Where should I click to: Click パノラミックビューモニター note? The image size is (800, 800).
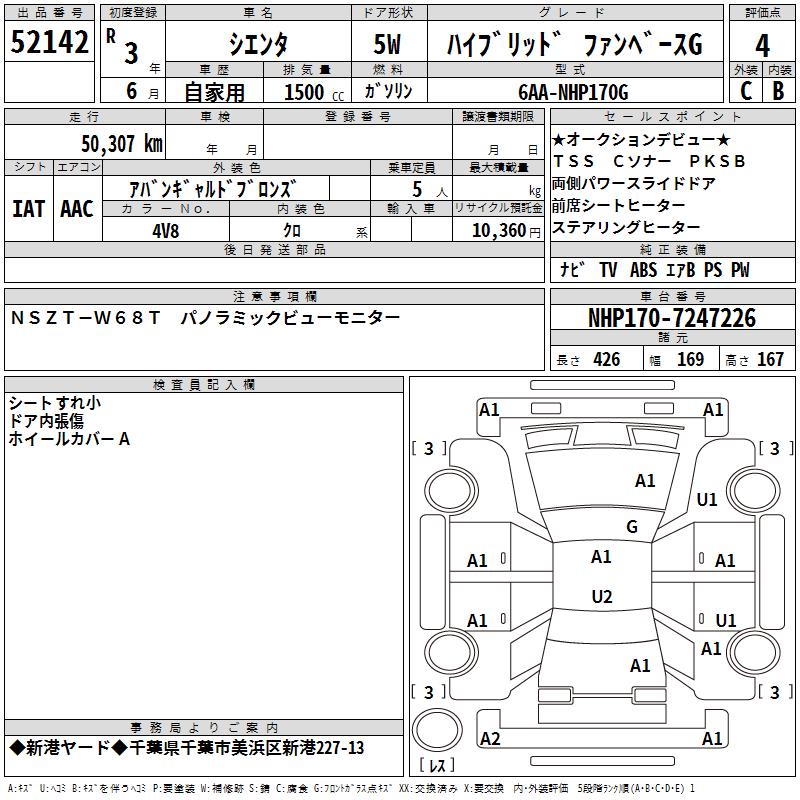tap(290, 318)
